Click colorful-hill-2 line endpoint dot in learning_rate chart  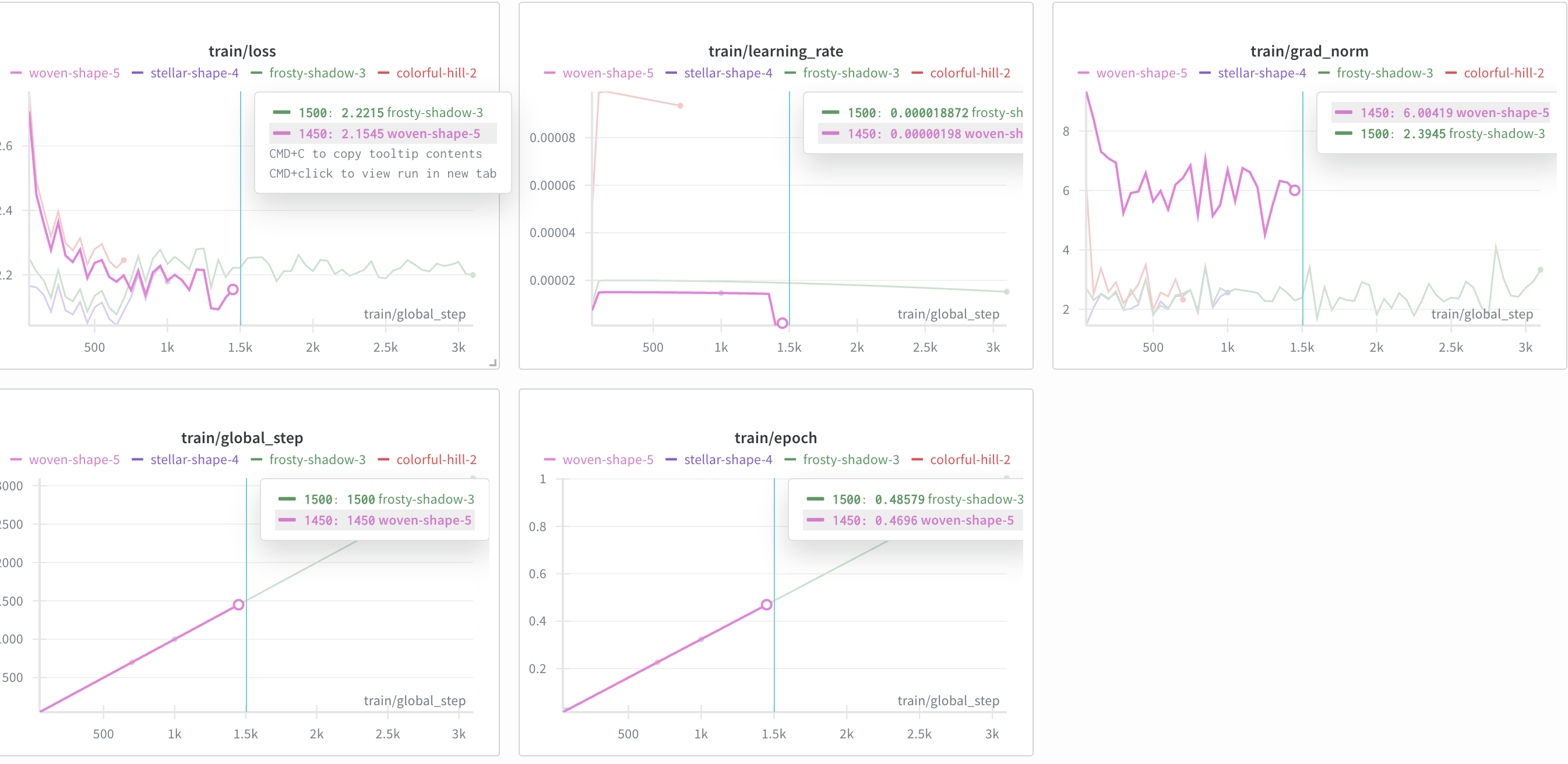click(680, 106)
